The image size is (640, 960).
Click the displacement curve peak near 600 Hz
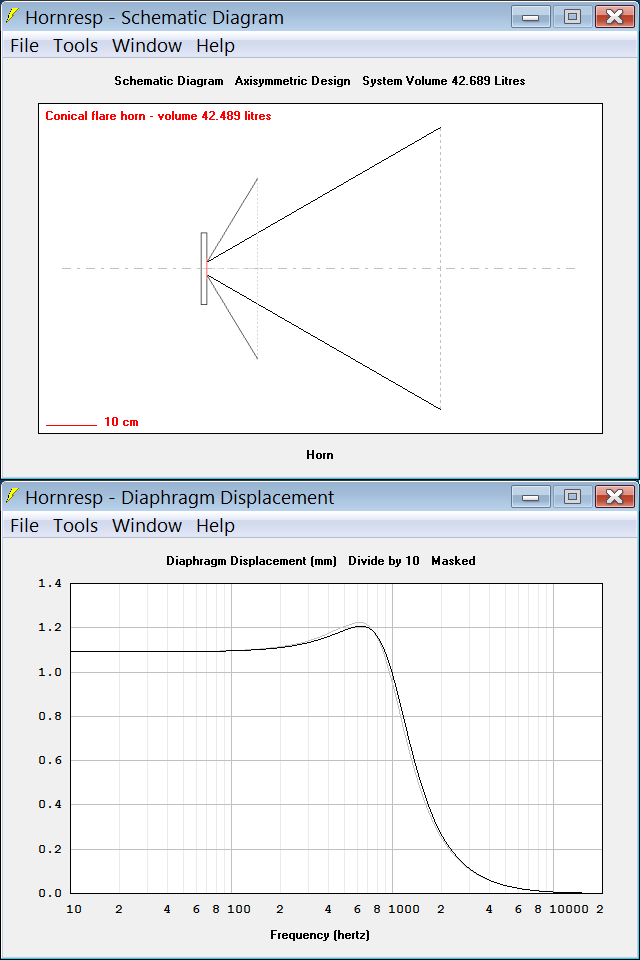pos(361,626)
